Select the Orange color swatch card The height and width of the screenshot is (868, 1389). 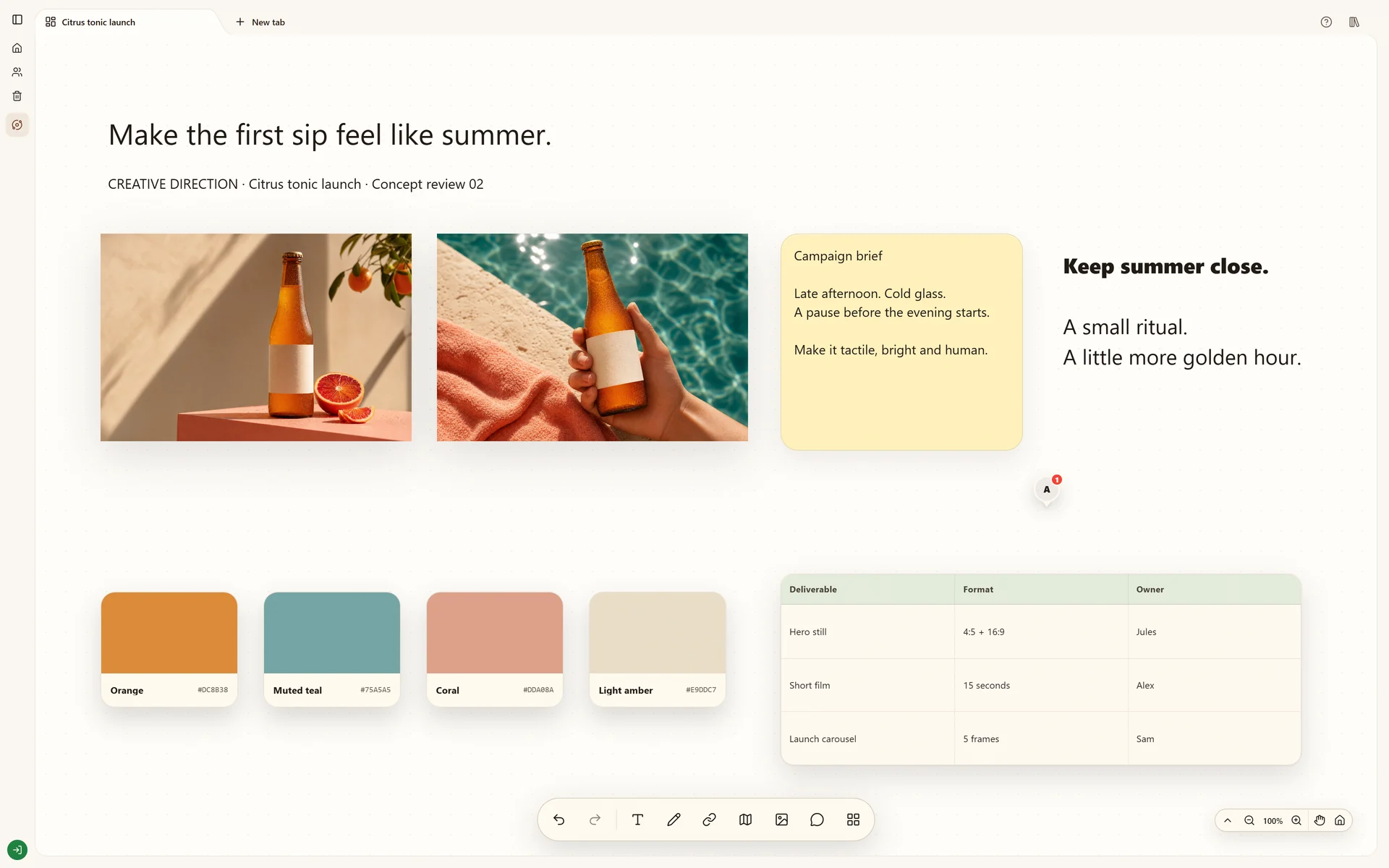pyautogui.click(x=169, y=649)
